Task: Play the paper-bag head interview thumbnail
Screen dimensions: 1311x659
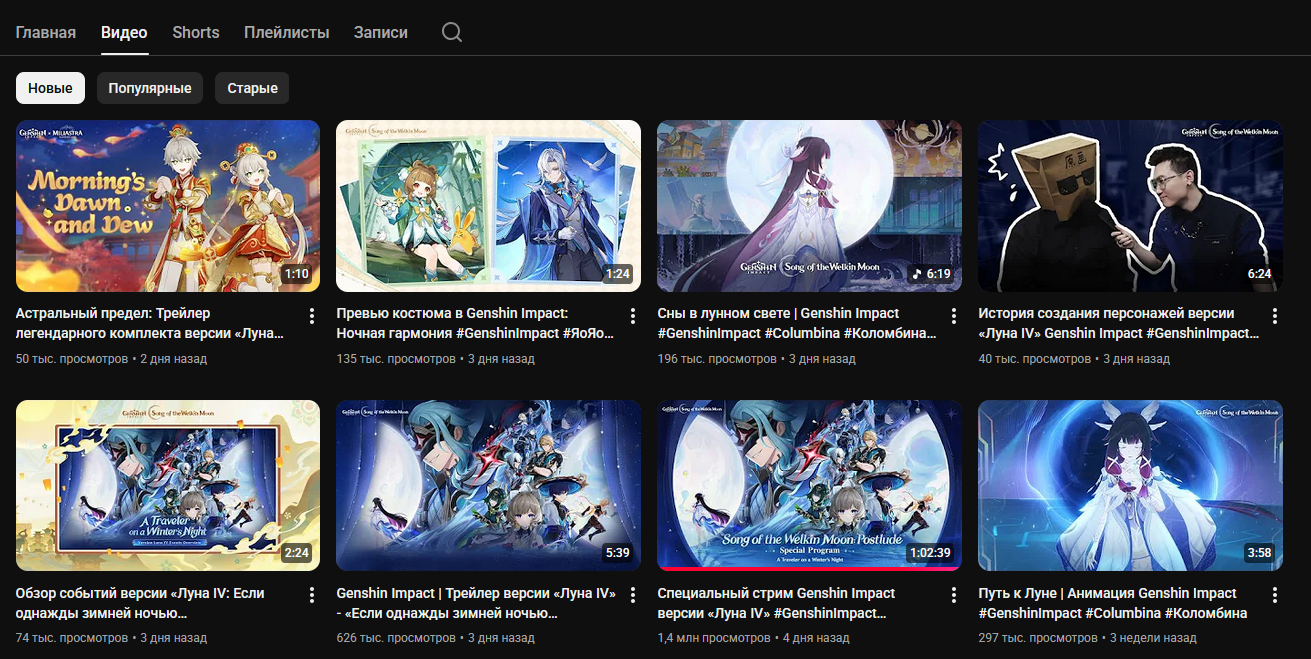Action: tap(1131, 206)
